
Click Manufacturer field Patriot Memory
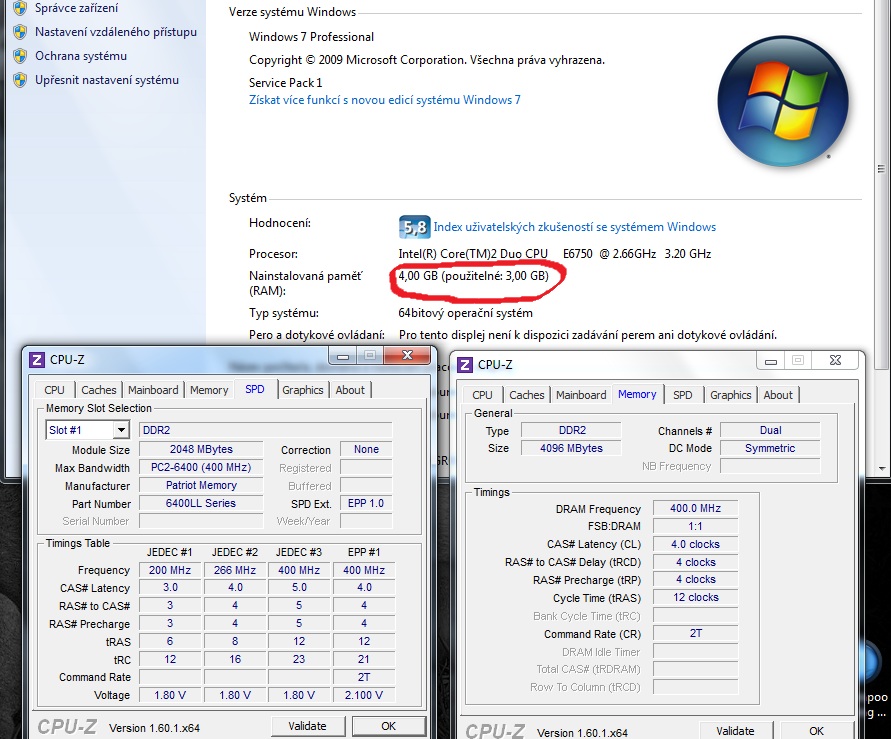(x=201, y=486)
